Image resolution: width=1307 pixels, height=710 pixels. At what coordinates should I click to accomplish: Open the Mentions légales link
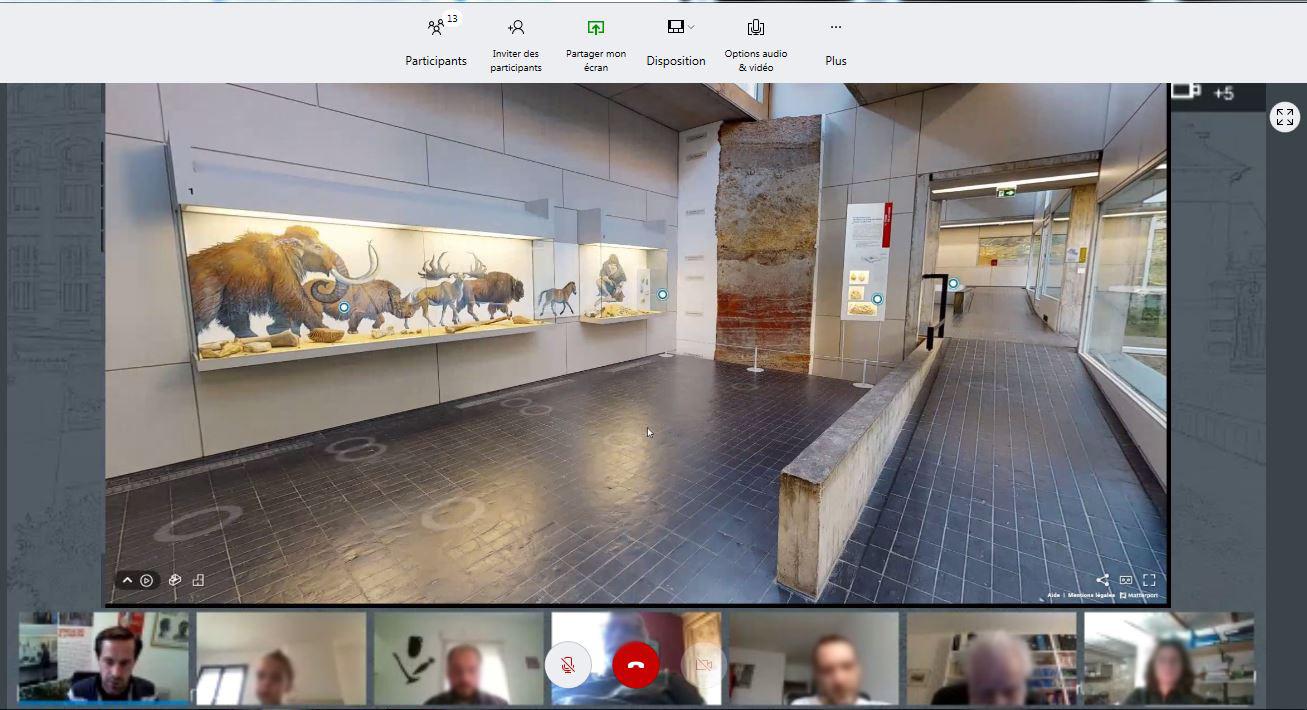point(1091,596)
